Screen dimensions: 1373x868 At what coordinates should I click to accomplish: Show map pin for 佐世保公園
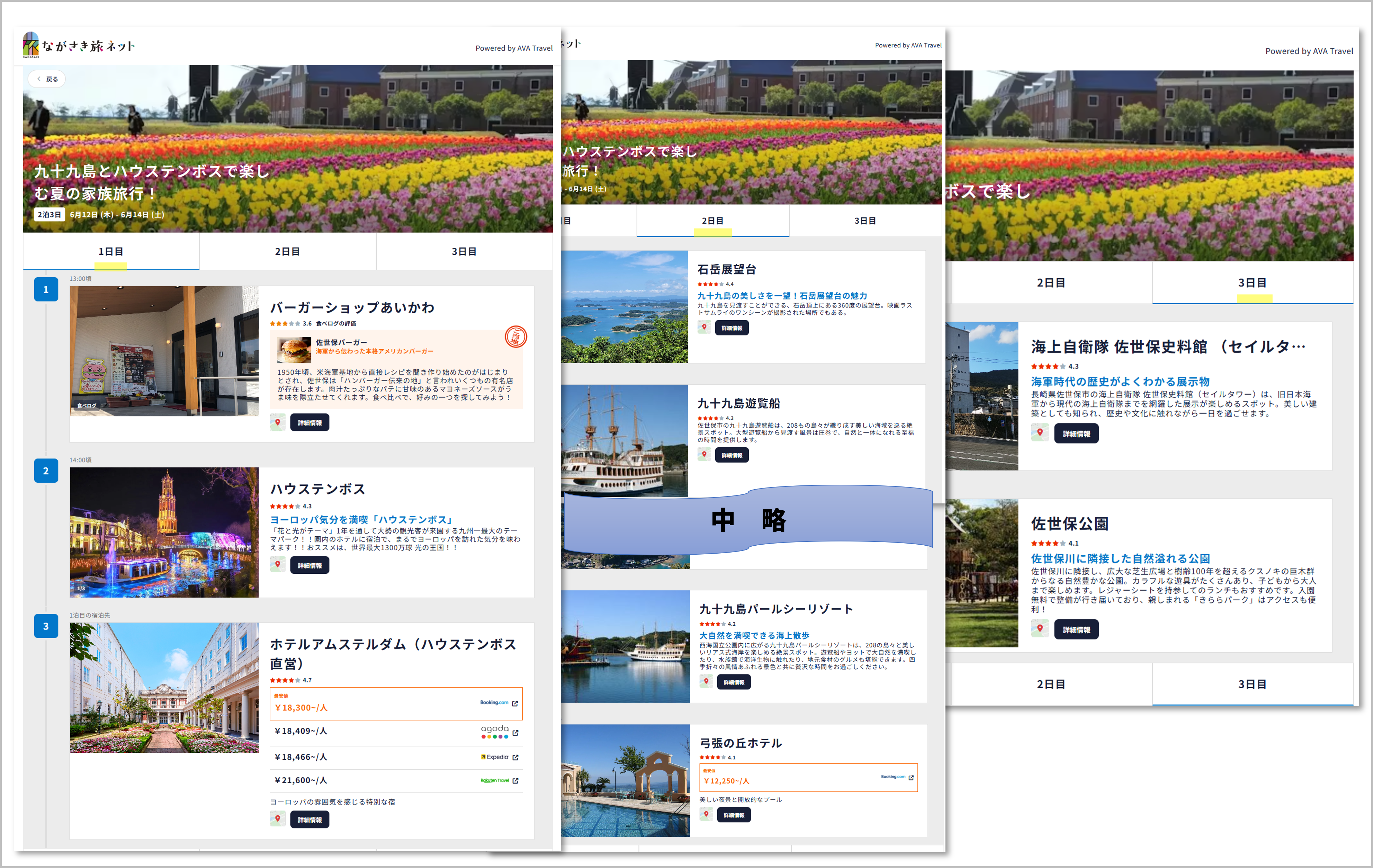click(x=1040, y=629)
